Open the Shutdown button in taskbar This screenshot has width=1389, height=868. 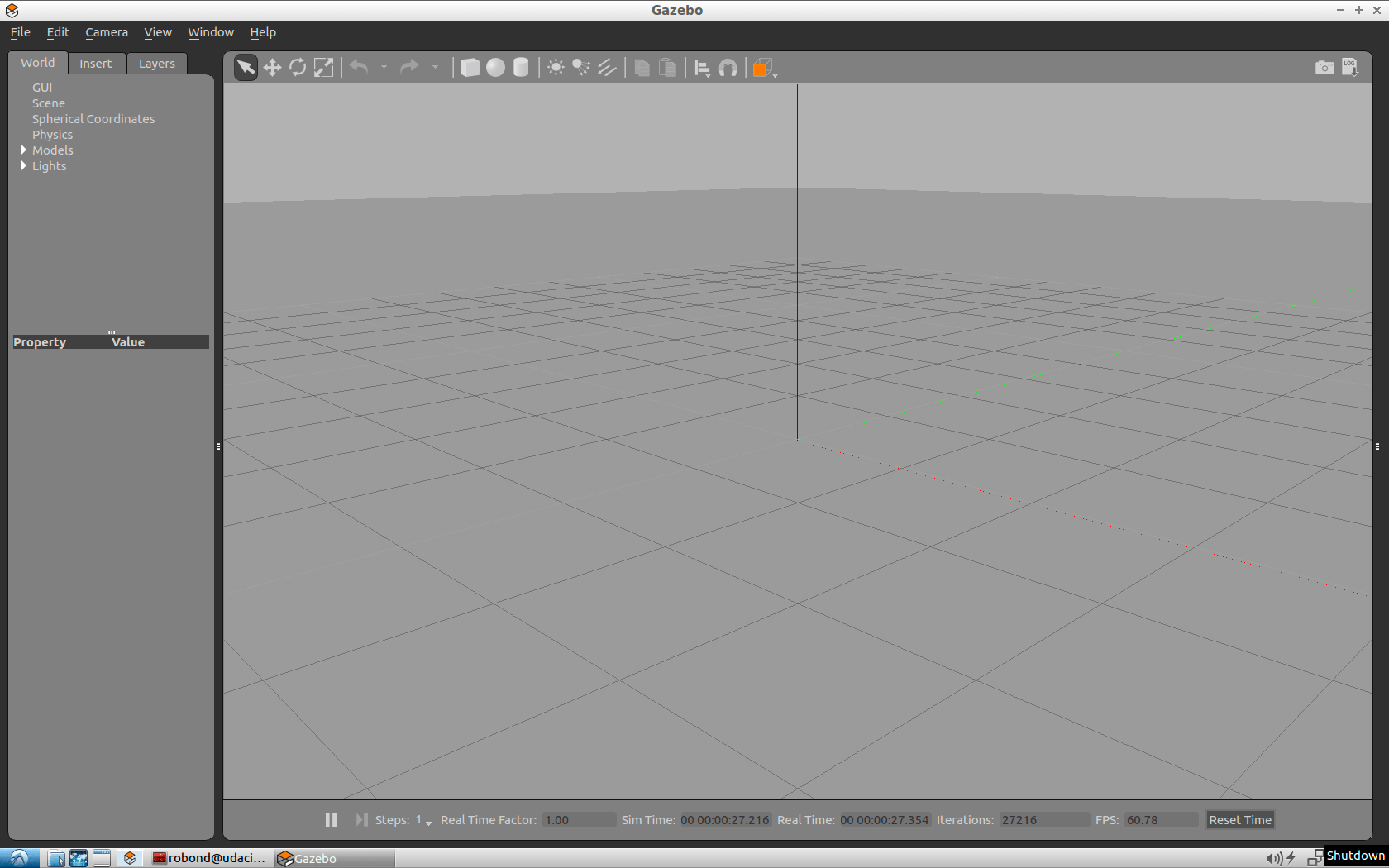[1356, 856]
